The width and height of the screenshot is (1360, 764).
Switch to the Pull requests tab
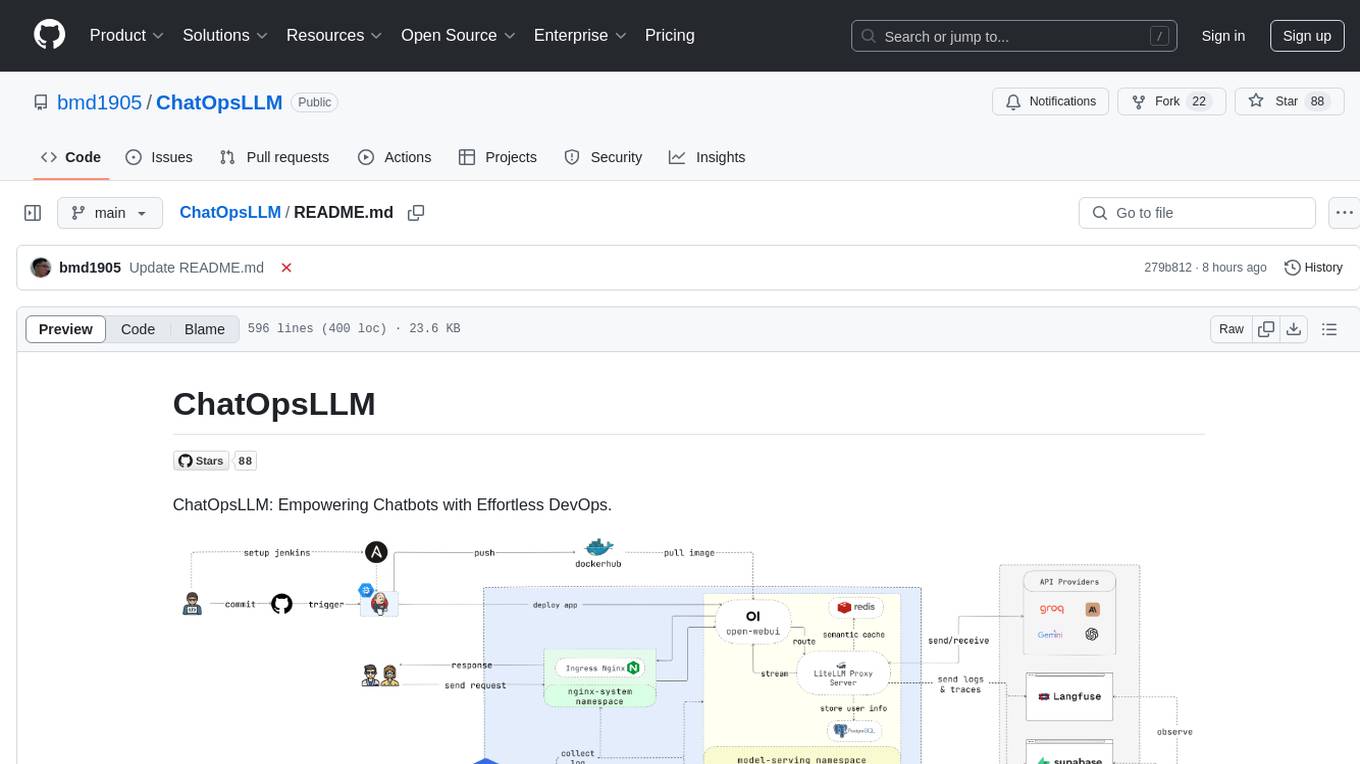pos(274,157)
